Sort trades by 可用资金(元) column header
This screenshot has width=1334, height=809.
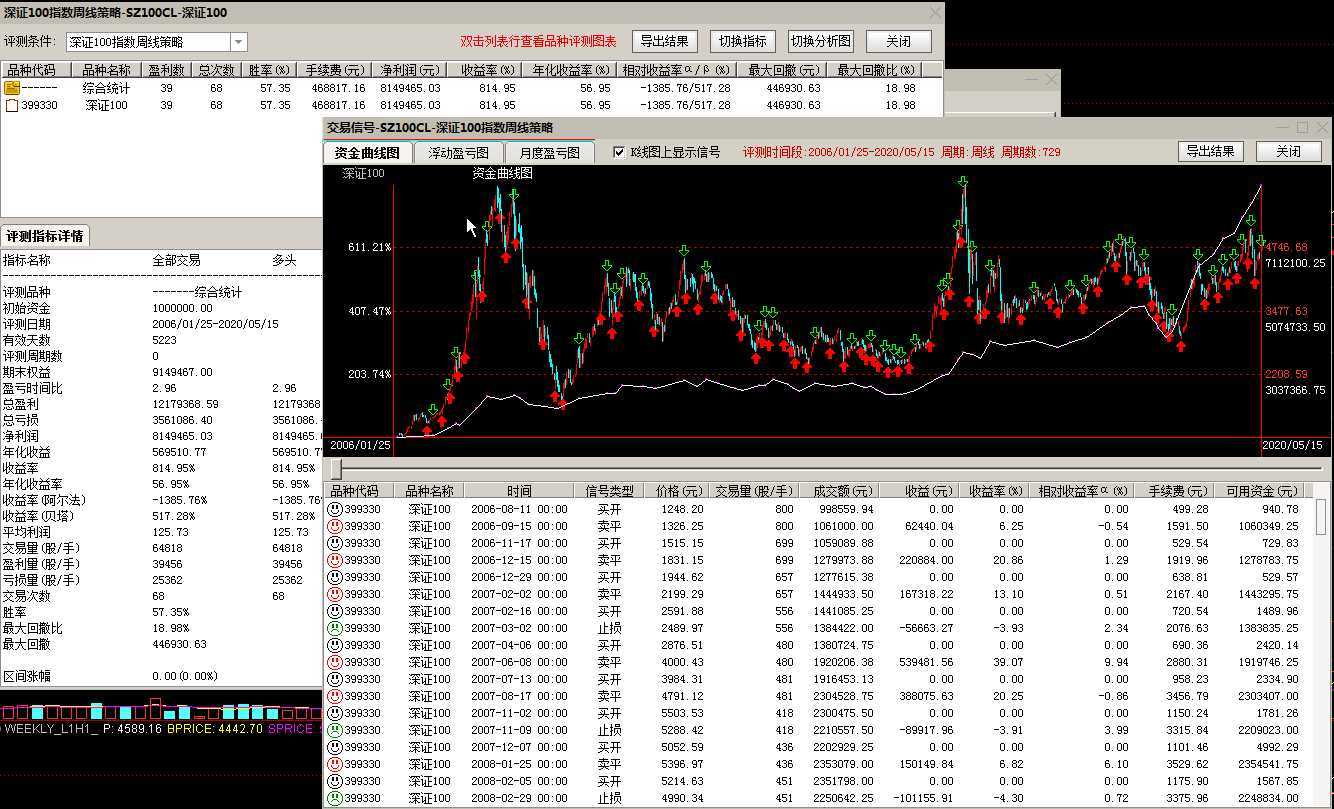pyautogui.click(x=1261, y=491)
